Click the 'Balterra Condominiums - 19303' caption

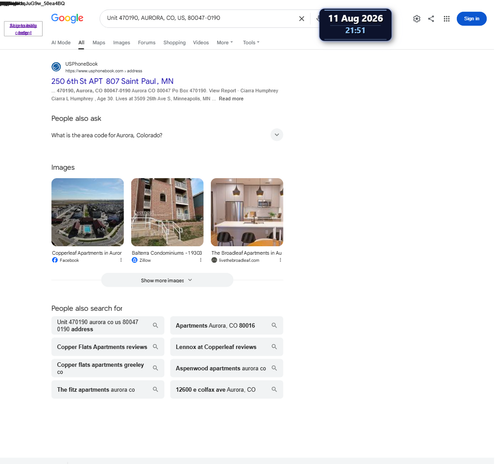167,253
